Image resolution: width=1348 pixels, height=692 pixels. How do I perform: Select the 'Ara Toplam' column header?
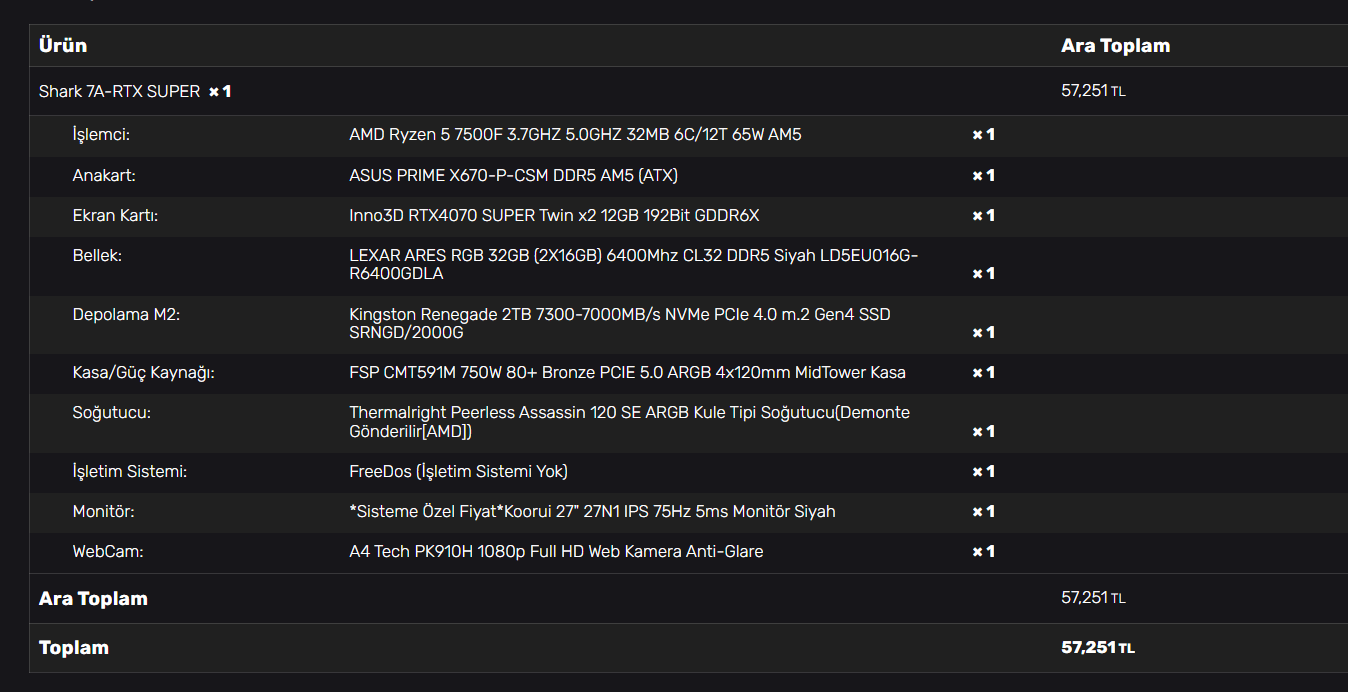click(x=1115, y=46)
